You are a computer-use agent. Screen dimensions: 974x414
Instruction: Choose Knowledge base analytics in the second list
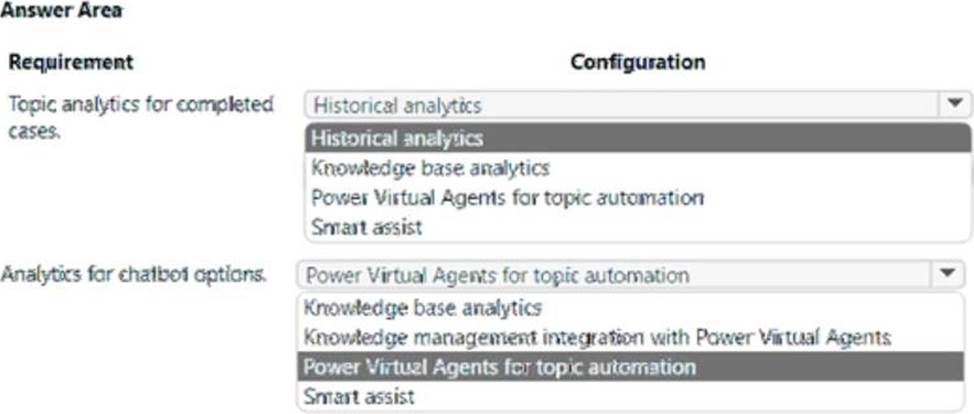coord(630,307)
